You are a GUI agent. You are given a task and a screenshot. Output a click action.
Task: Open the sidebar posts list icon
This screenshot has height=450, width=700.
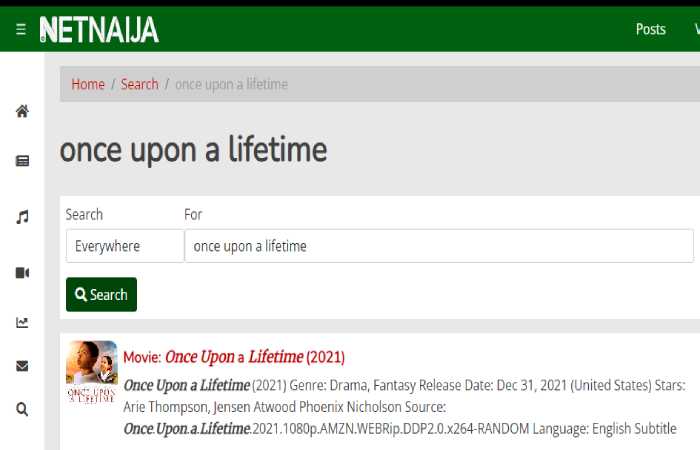click(22, 161)
